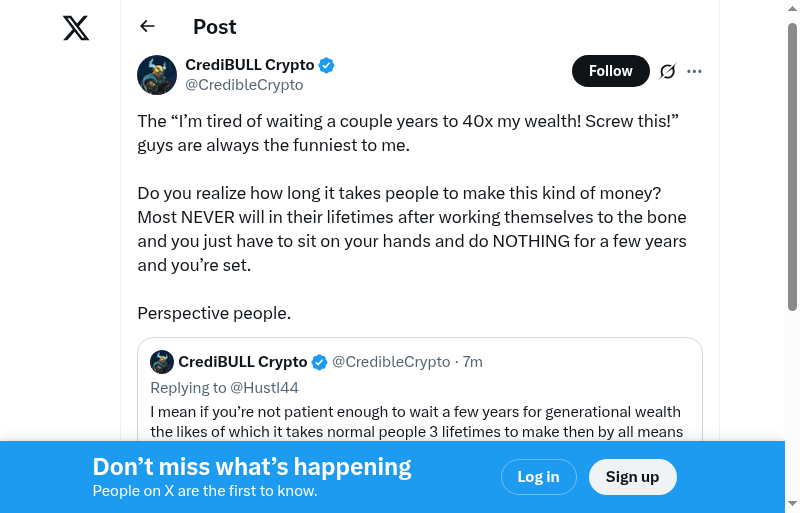The image size is (800, 513).
Task: Open the quoted post's CrediBULL Crypto name
Action: click(x=243, y=362)
